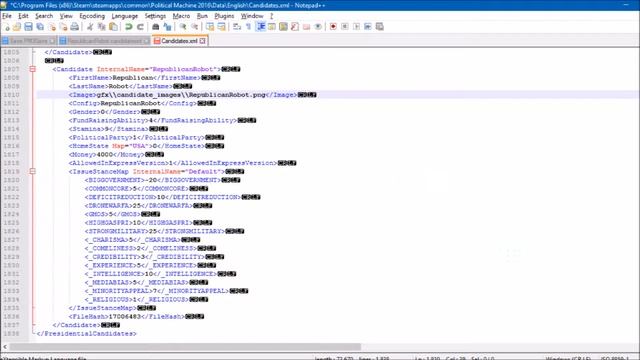The height and width of the screenshot is (360, 640).
Task: Click save recorded macro icon
Action: 380,27
